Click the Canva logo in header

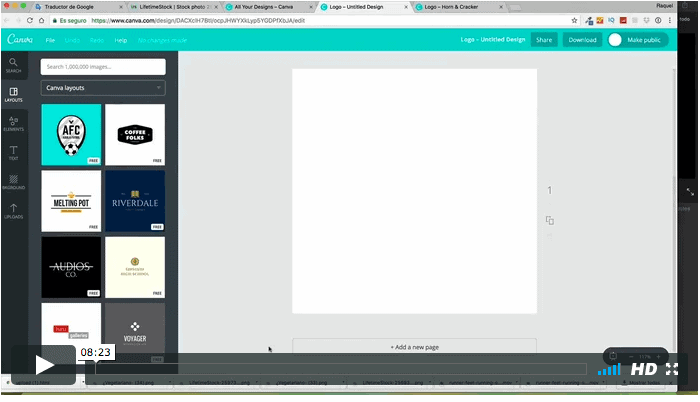pos(20,39)
